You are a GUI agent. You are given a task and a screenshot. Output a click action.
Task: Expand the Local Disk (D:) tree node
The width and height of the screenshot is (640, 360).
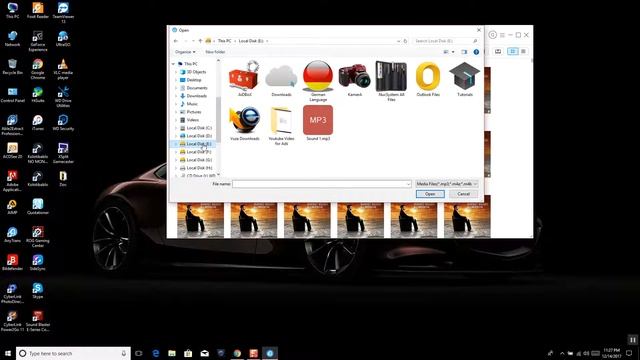click(176, 136)
